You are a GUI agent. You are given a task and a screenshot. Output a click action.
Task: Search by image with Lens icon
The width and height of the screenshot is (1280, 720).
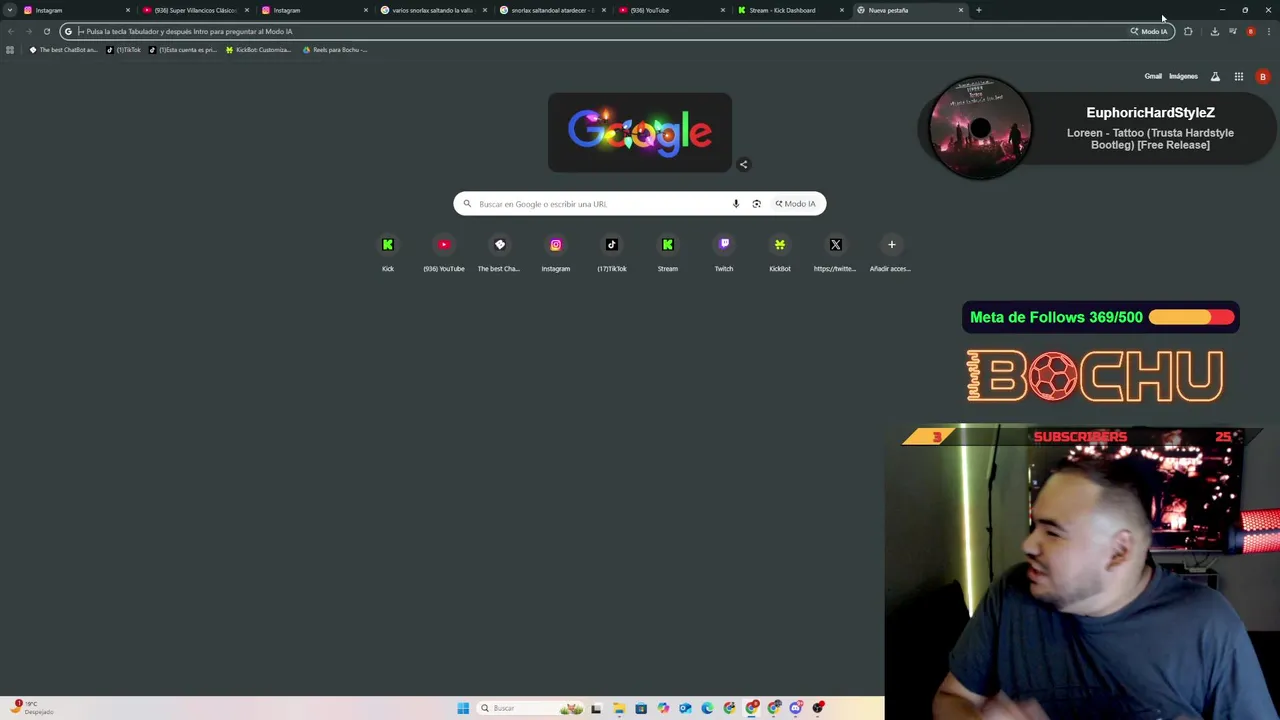pyautogui.click(x=757, y=204)
